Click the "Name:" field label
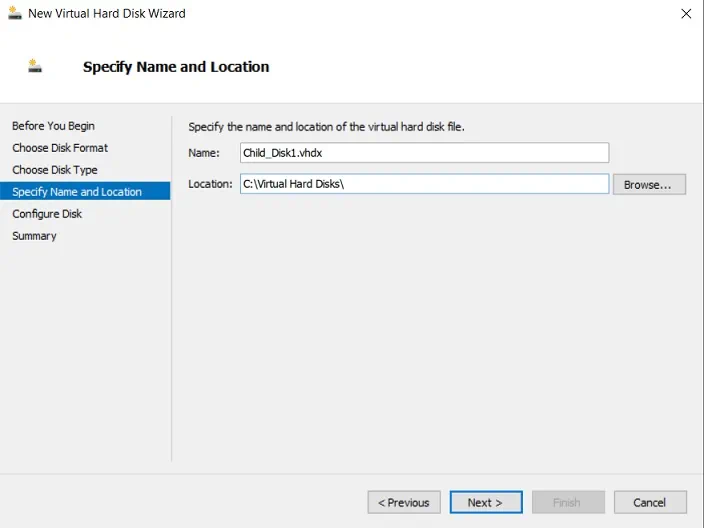The width and height of the screenshot is (704, 528). tap(203, 153)
